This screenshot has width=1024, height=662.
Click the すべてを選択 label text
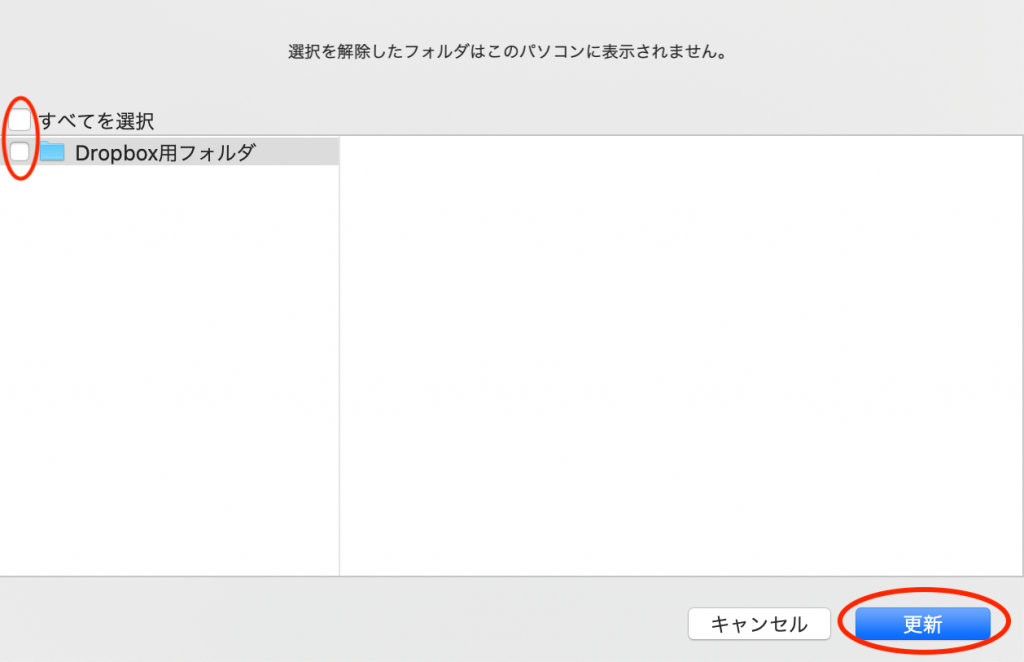pos(97,121)
